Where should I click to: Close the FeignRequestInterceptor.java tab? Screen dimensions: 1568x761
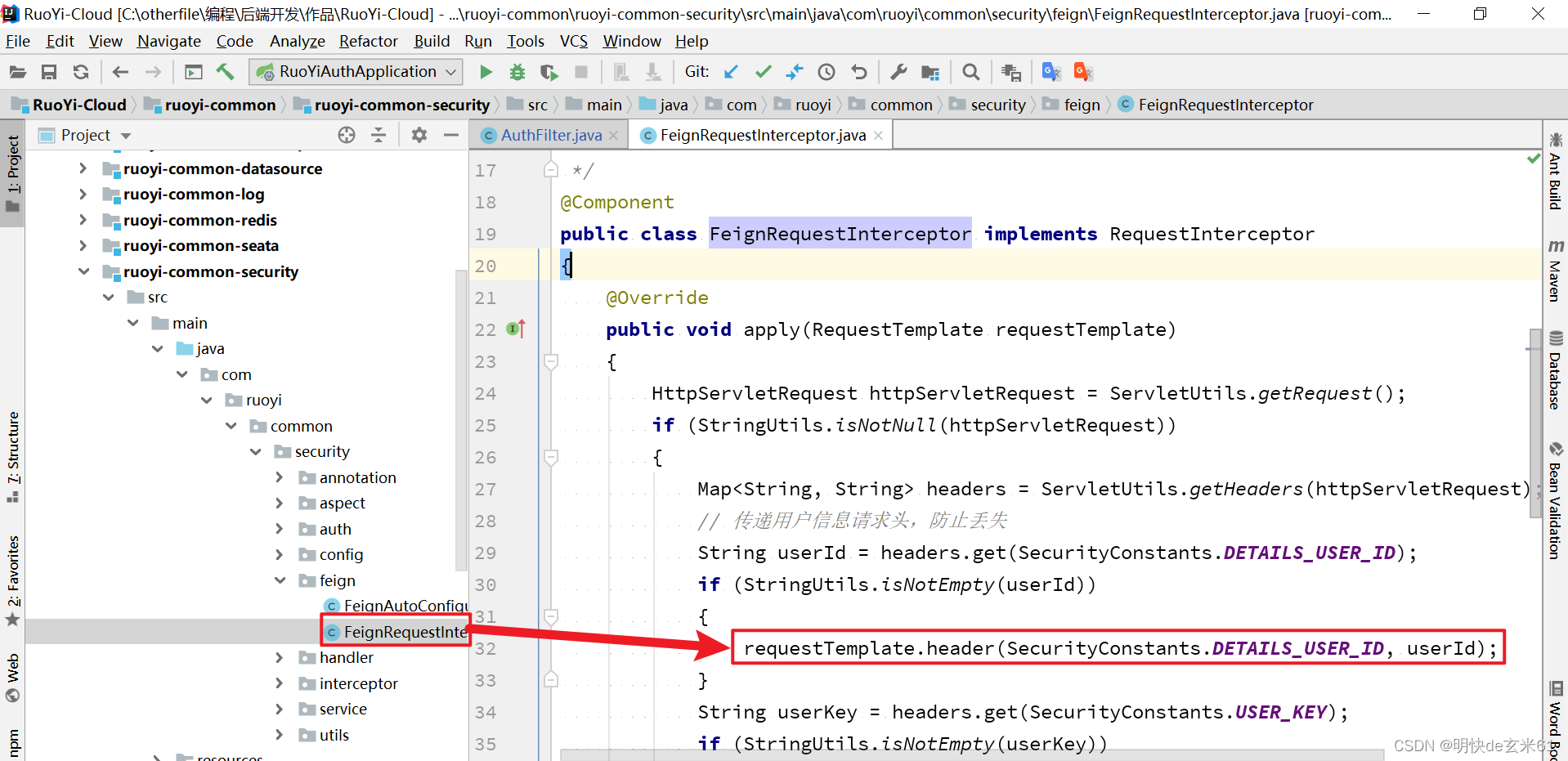point(878,135)
